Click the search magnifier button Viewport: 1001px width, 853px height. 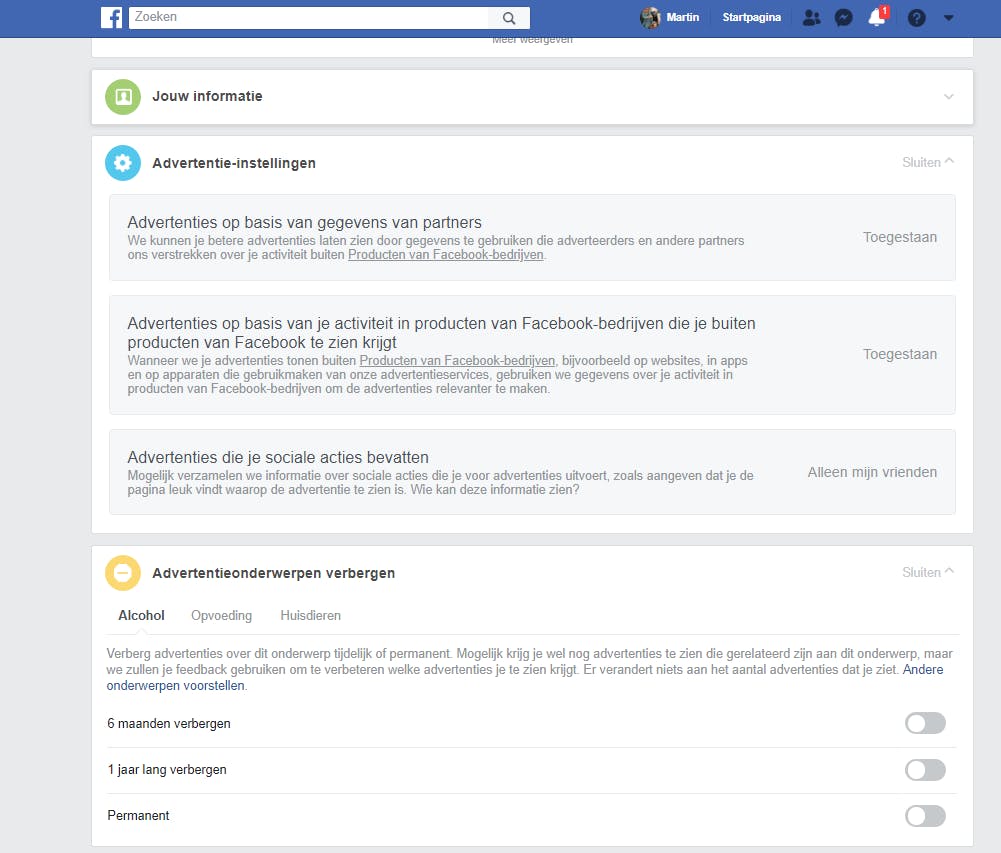(509, 18)
